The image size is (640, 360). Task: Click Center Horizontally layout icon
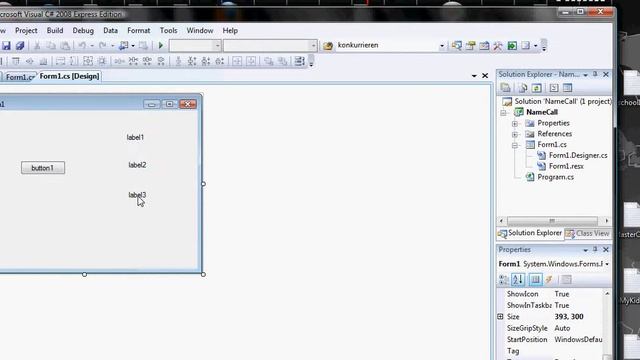pyautogui.click(x=237, y=61)
